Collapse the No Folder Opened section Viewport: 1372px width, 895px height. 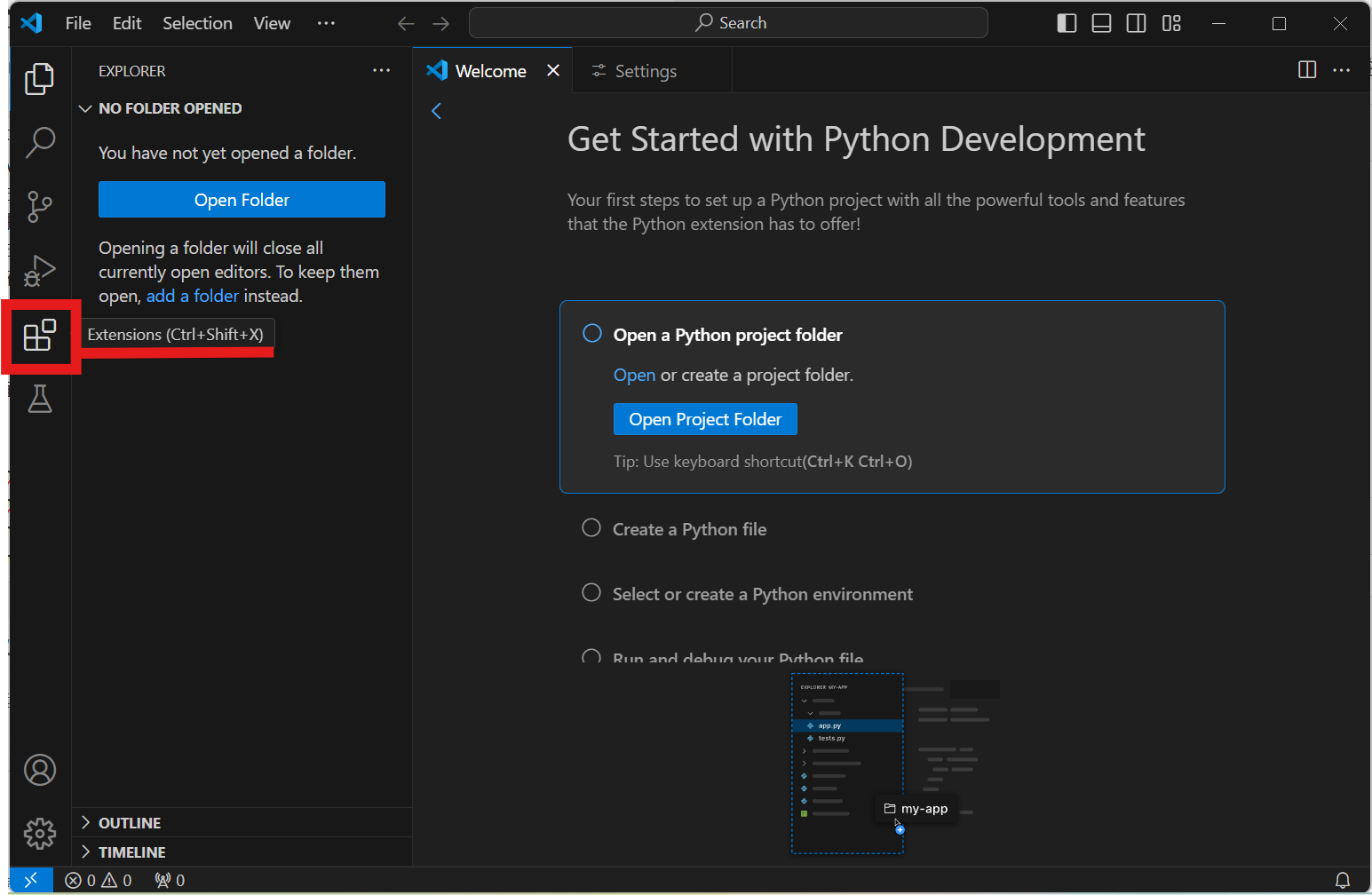tap(160, 108)
